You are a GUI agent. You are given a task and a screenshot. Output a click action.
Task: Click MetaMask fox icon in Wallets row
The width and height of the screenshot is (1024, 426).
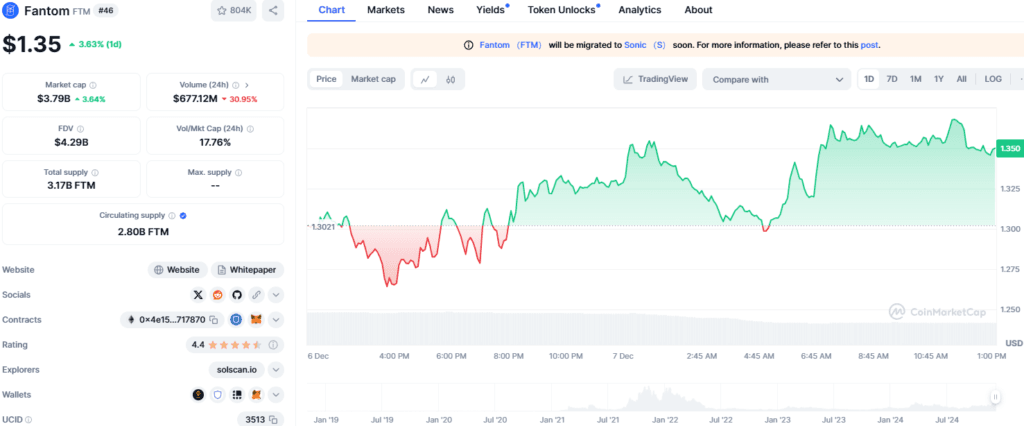[x=257, y=395]
